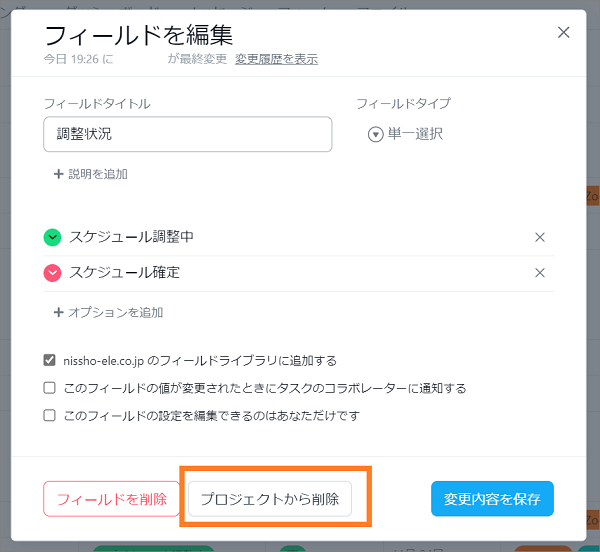The width and height of the screenshot is (600, 552).
Task: Click the plus icon beside 説明を追加
Action: pos(58,174)
